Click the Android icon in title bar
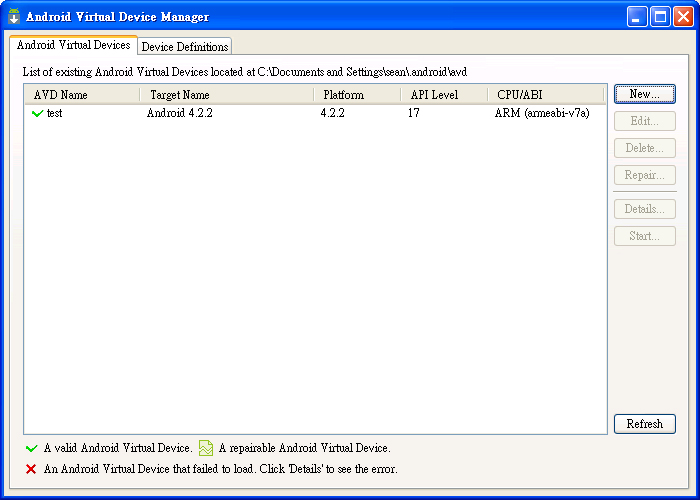700x500 pixels. click(x=14, y=16)
